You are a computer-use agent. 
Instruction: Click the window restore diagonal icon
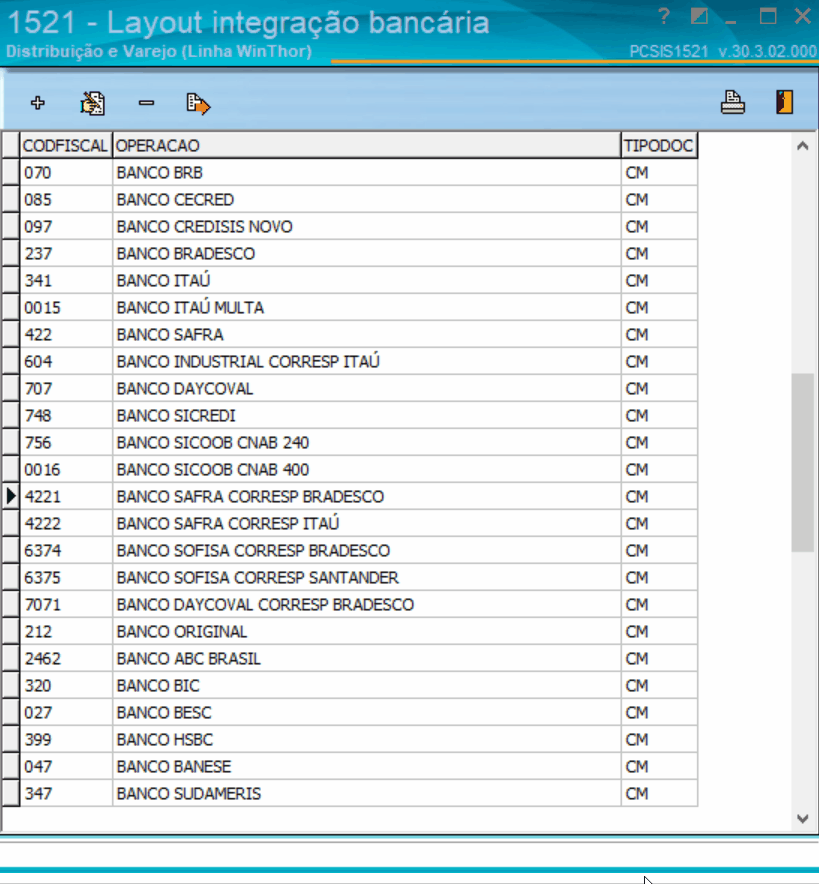(699, 16)
